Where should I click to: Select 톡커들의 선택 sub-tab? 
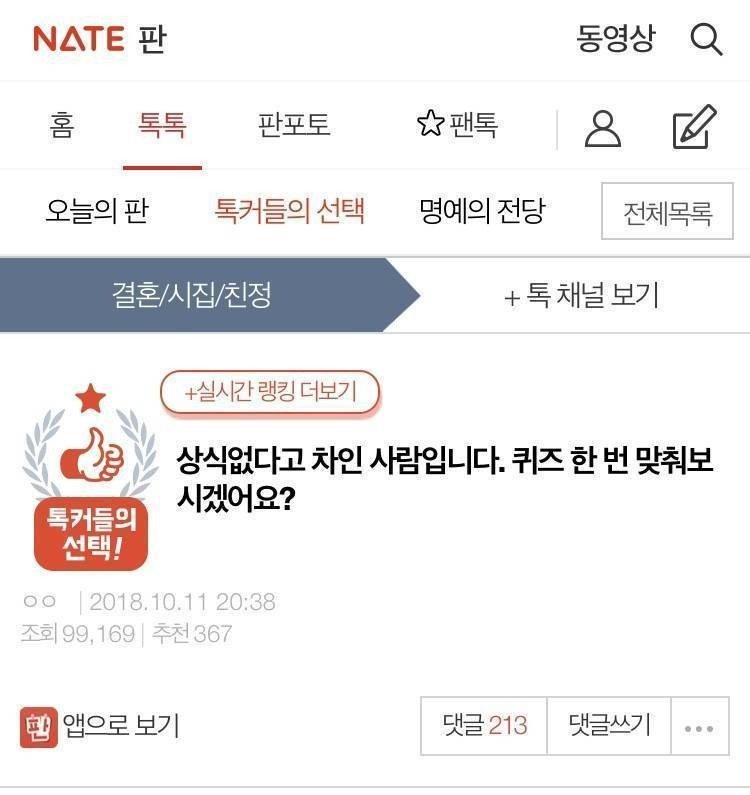coord(289,210)
